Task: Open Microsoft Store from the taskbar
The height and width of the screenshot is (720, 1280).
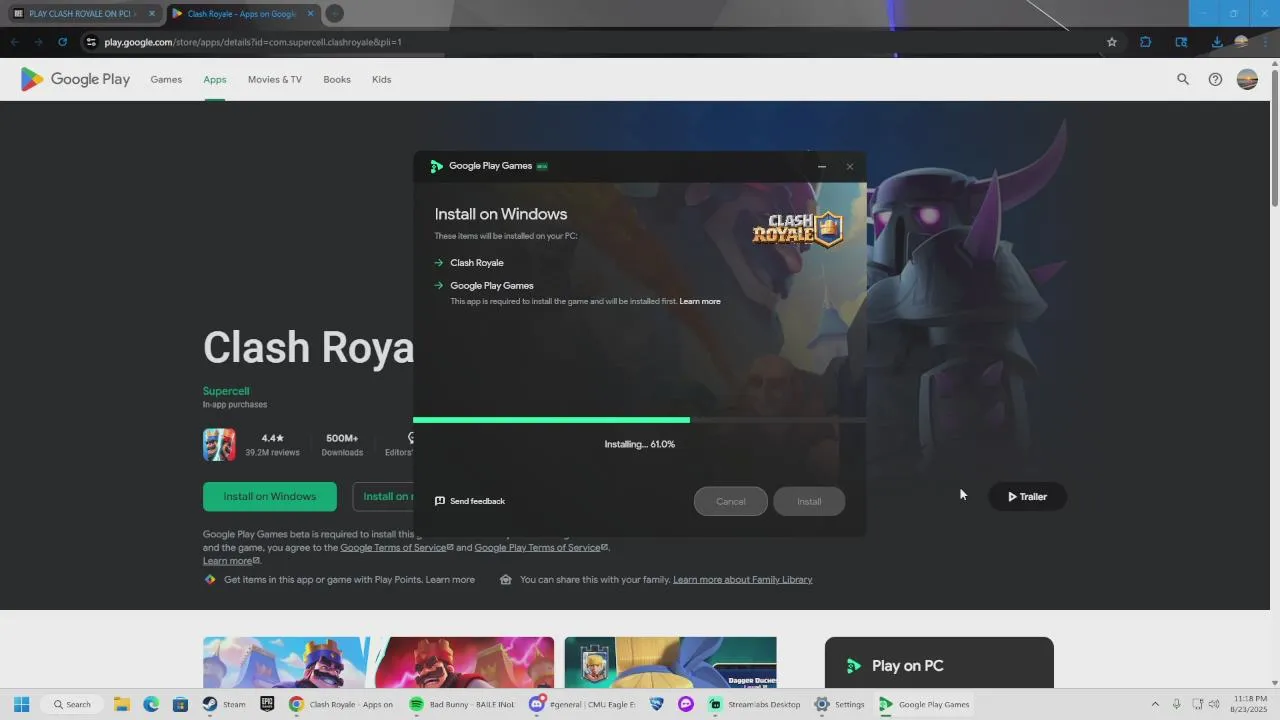Action: click(x=180, y=704)
